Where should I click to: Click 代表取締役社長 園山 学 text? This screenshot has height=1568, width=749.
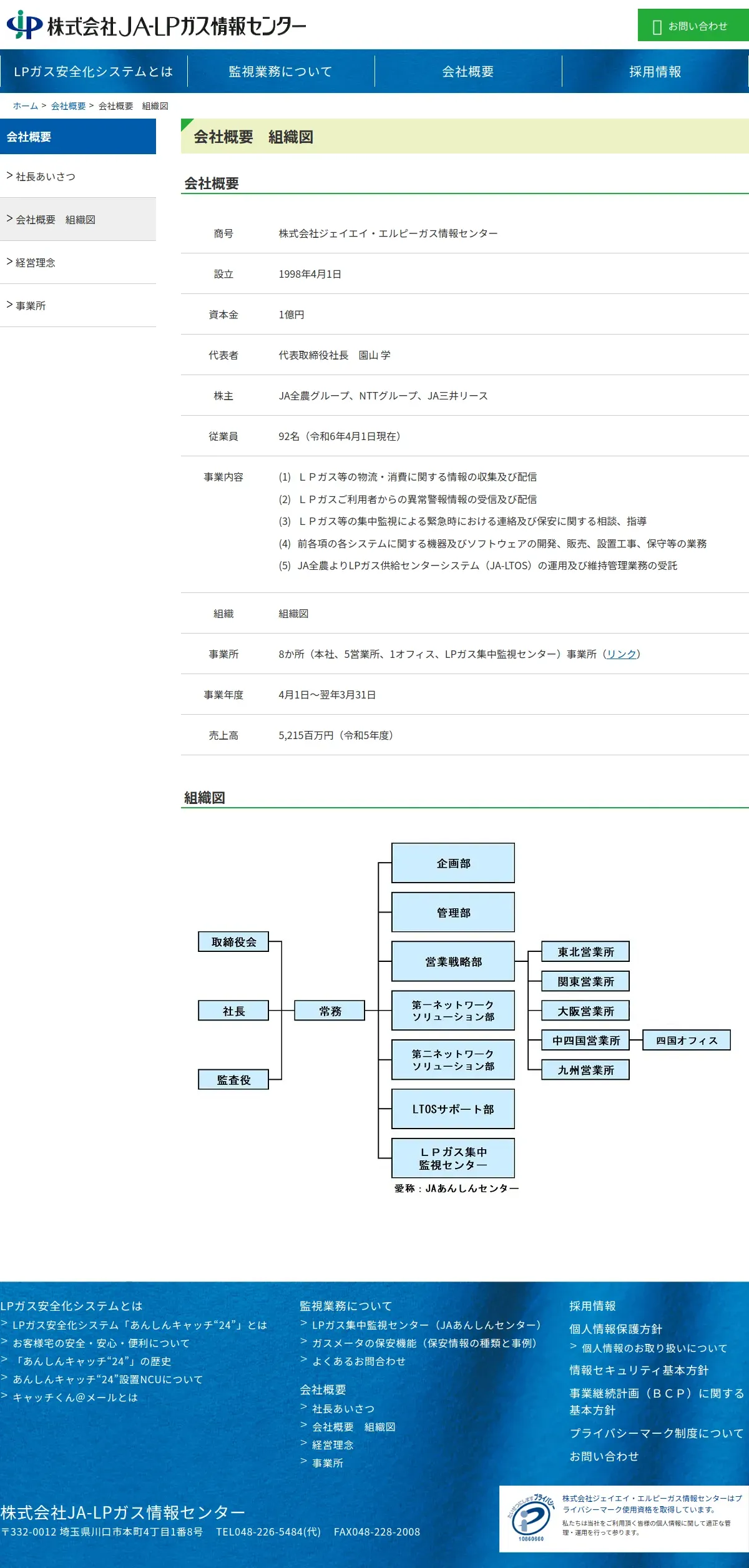[335, 355]
